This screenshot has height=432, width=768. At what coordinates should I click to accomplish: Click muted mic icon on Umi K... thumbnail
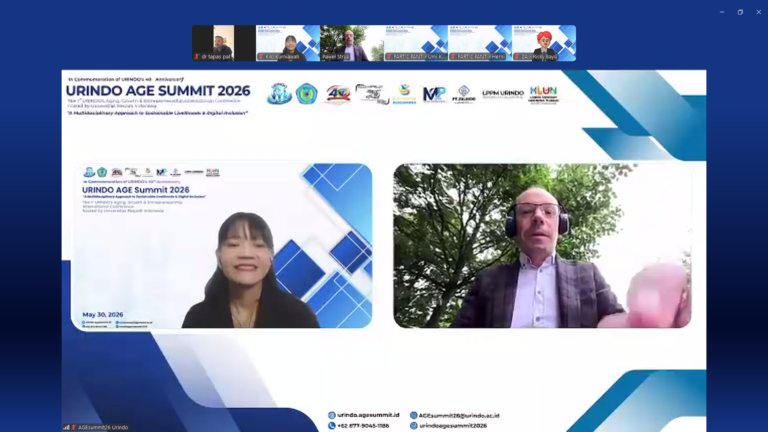pyautogui.click(x=389, y=57)
